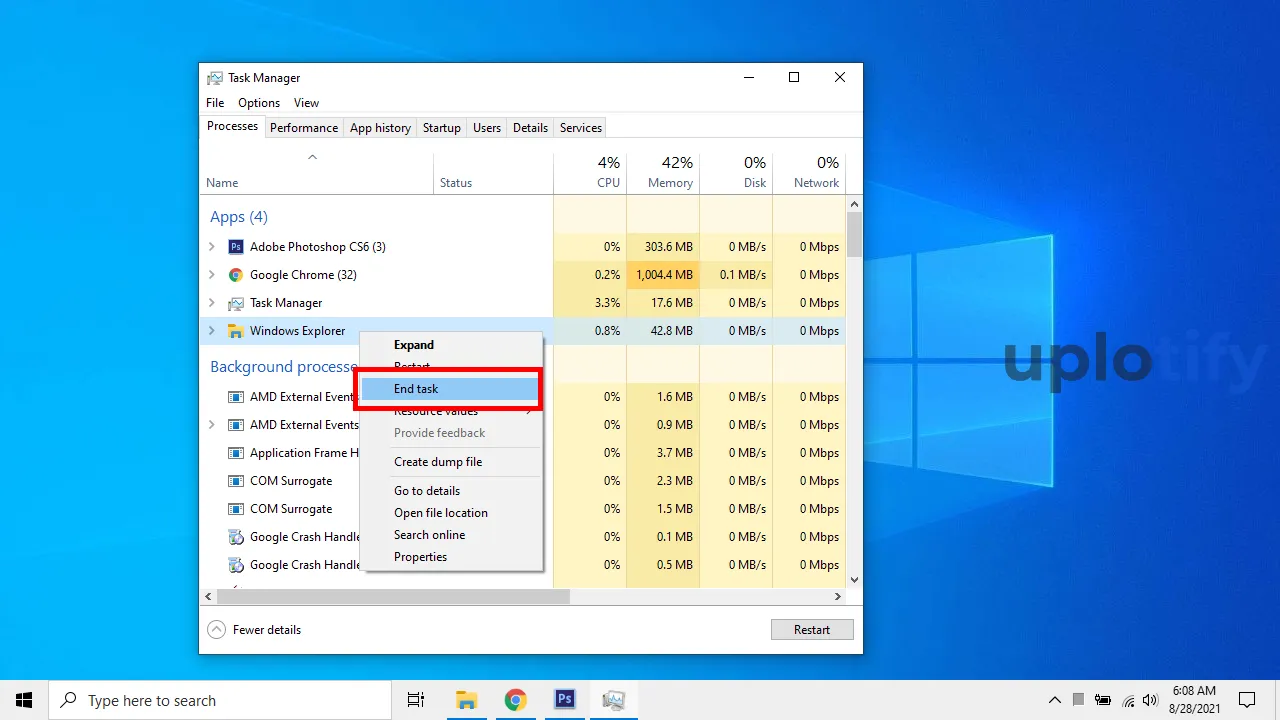This screenshot has width=1280, height=720.
Task: Click the first Google Crash Handler icon
Action: point(236,537)
